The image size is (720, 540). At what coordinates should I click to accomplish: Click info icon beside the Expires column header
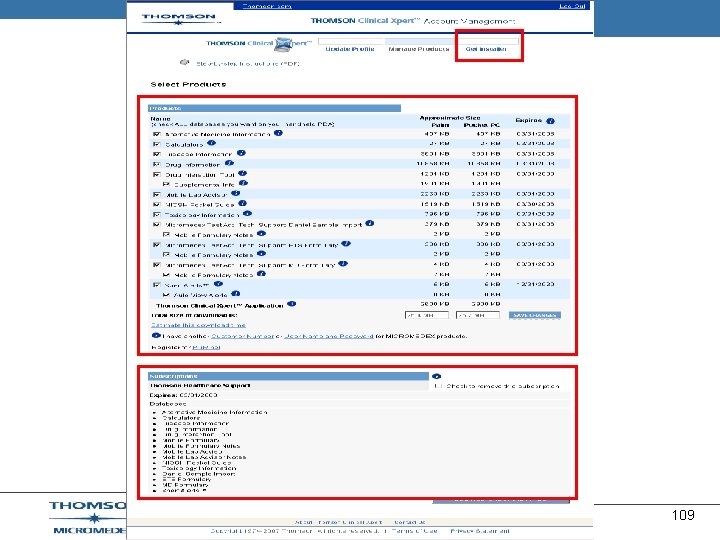coord(551,121)
